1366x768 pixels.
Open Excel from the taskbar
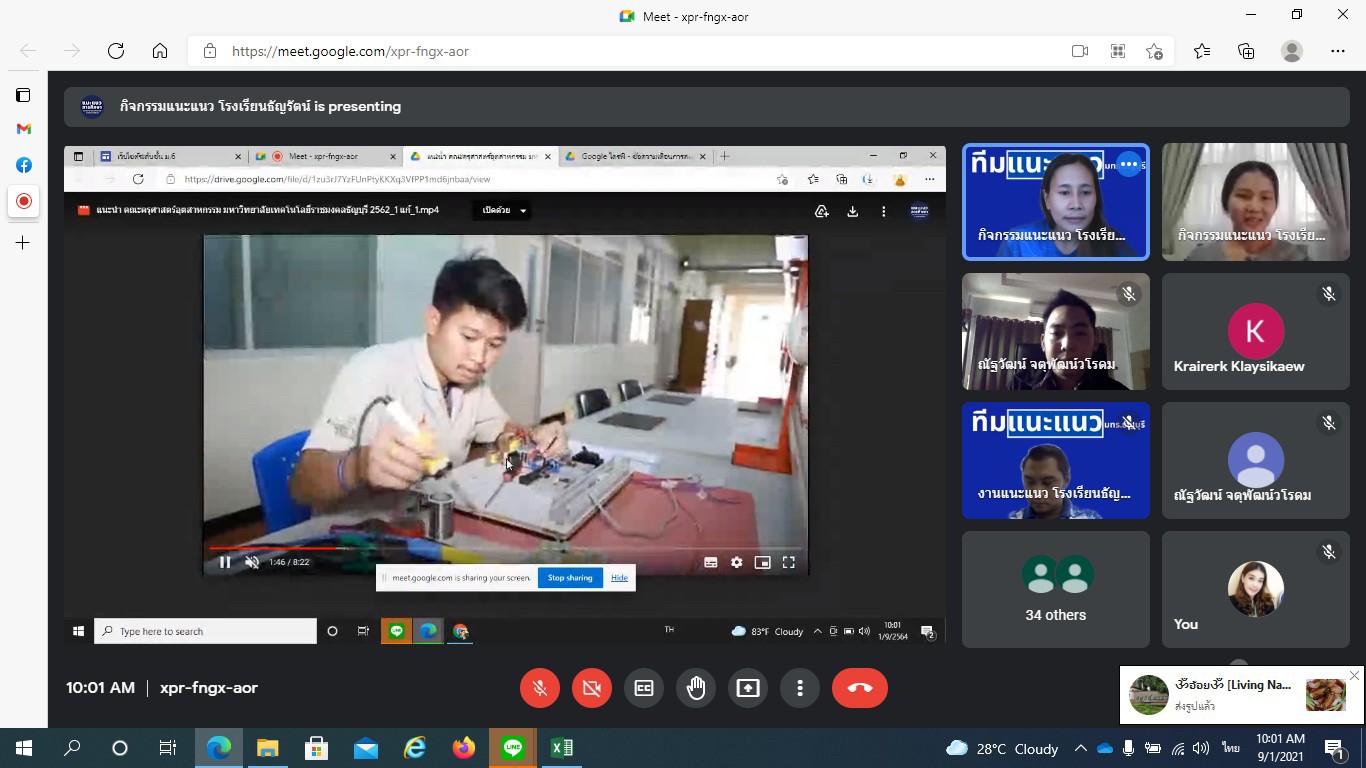pos(562,748)
